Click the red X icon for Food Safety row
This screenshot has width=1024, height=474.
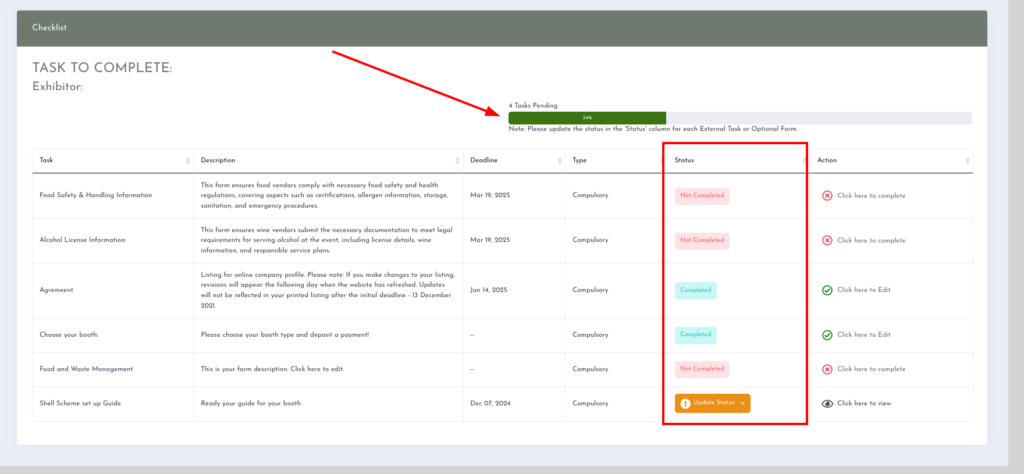click(x=827, y=196)
